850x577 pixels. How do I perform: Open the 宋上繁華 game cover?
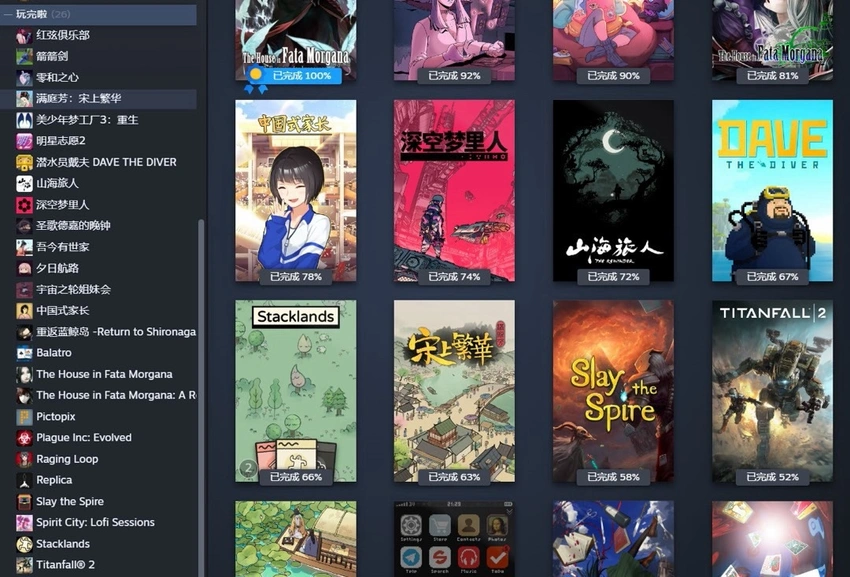click(454, 391)
